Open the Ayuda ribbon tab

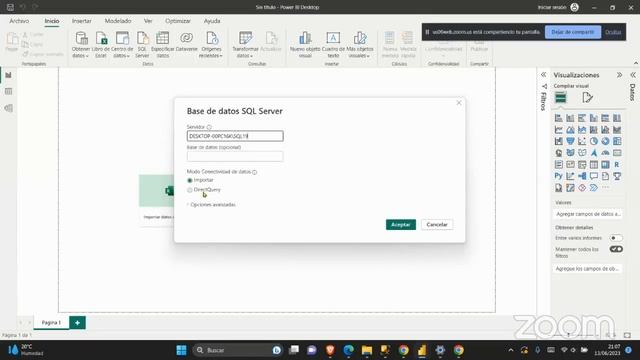click(x=212, y=21)
